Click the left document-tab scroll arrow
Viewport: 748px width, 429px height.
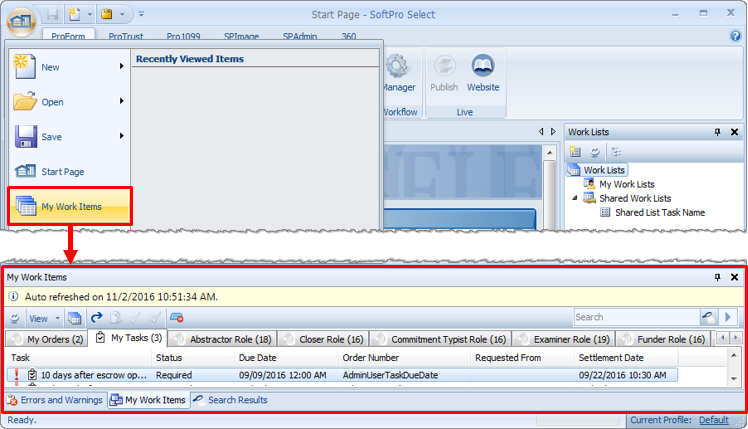541,131
